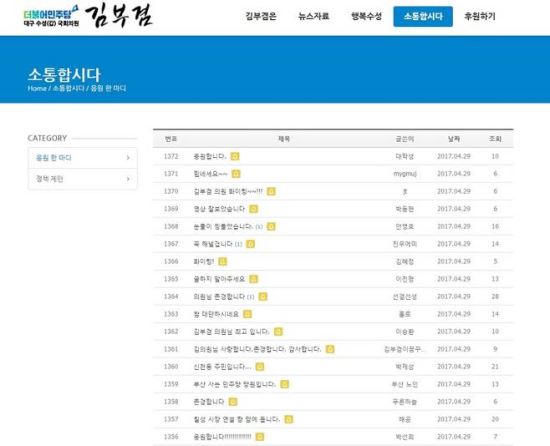Open the 행복수성 menu item
The height and width of the screenshot is (446, 550).
tap(367, 16)
